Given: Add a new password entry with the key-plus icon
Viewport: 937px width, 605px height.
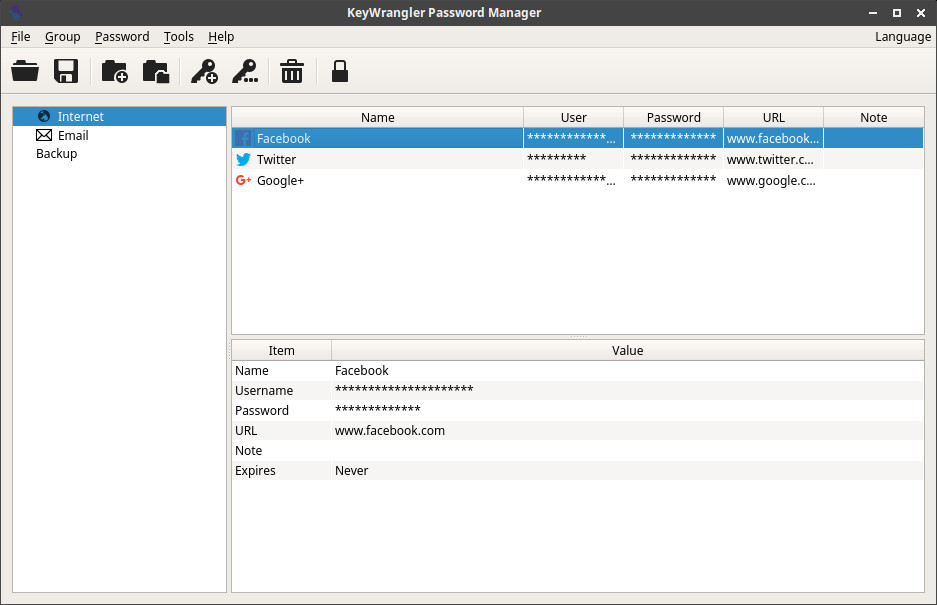Looking at the screenshot, I should pos(204,71).
